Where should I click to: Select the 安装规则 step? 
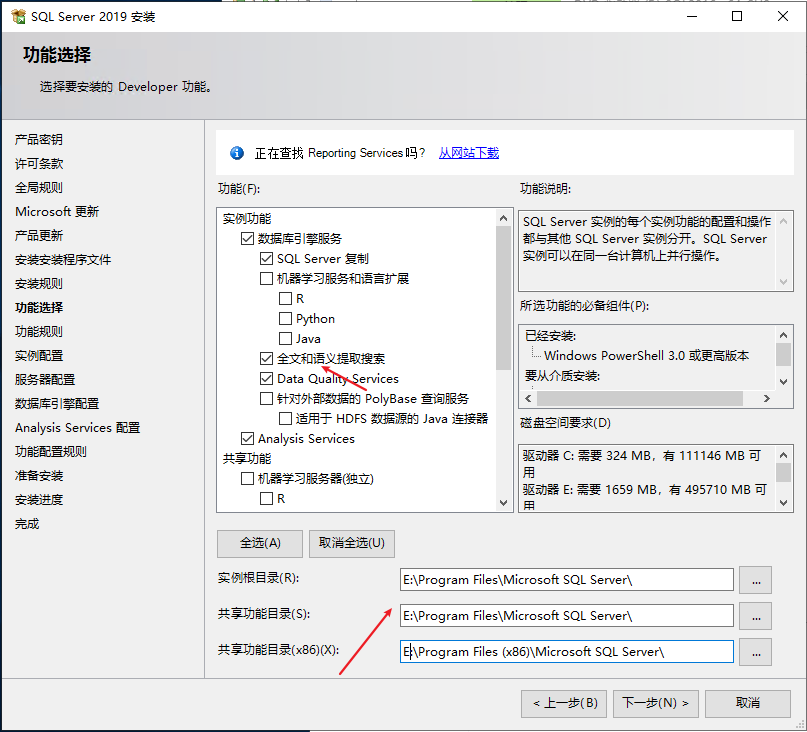pos(39,284)
